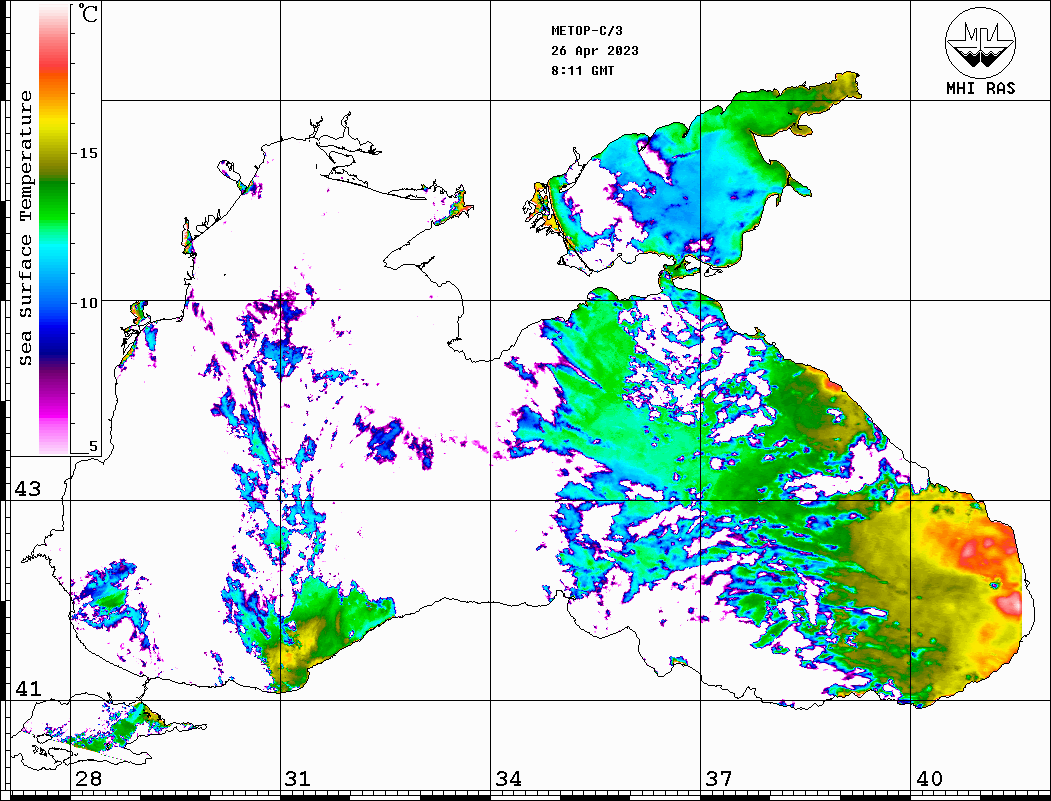The width and height of the screenshot is (1051, 801).
Task: Click latitude label '41'
Action: pyautogui.click(x=28, y=688)
